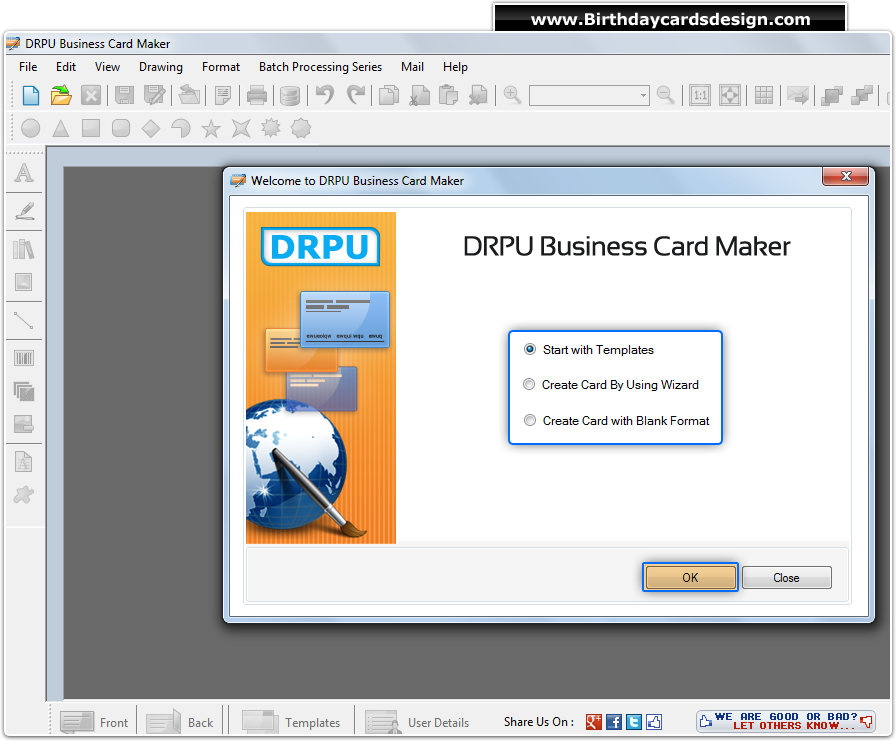
Task: Share on Twitter icon
Action: click(634, 722)
